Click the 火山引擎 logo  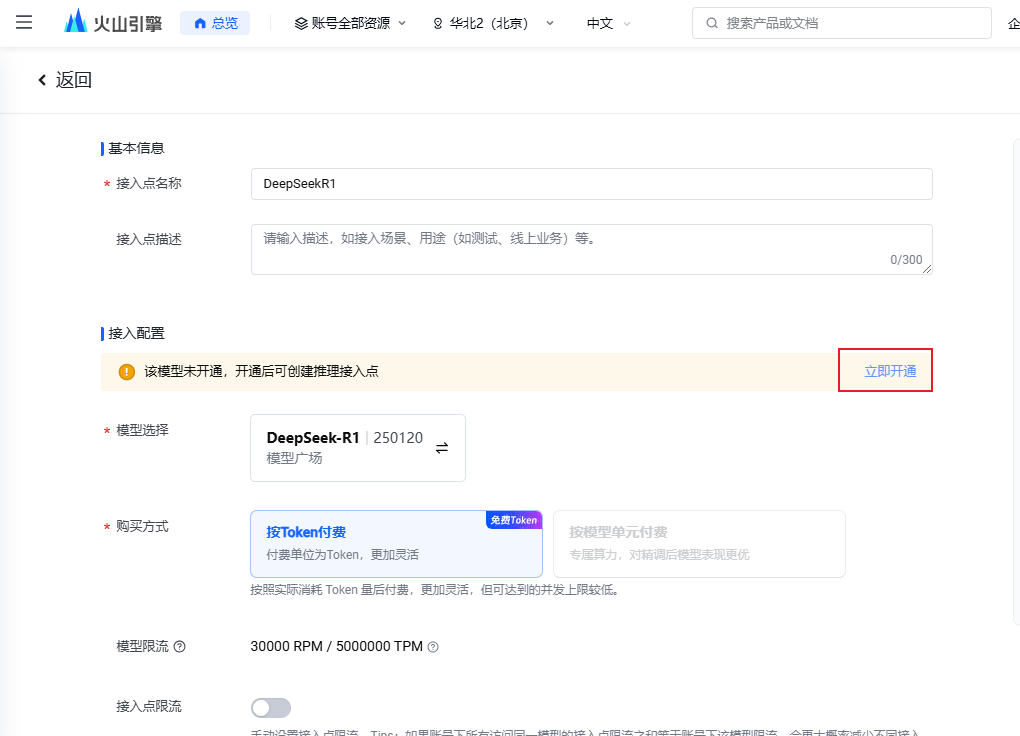[111, 22]
